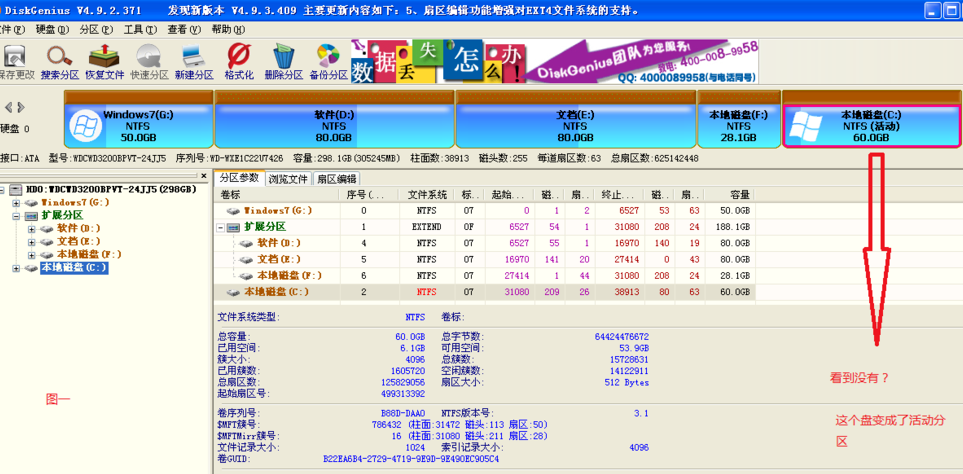Image resolution: width=963 pixels, height=474 pixels.
Task: Click the new version update notice in title bar
Action: pos(403,10)
